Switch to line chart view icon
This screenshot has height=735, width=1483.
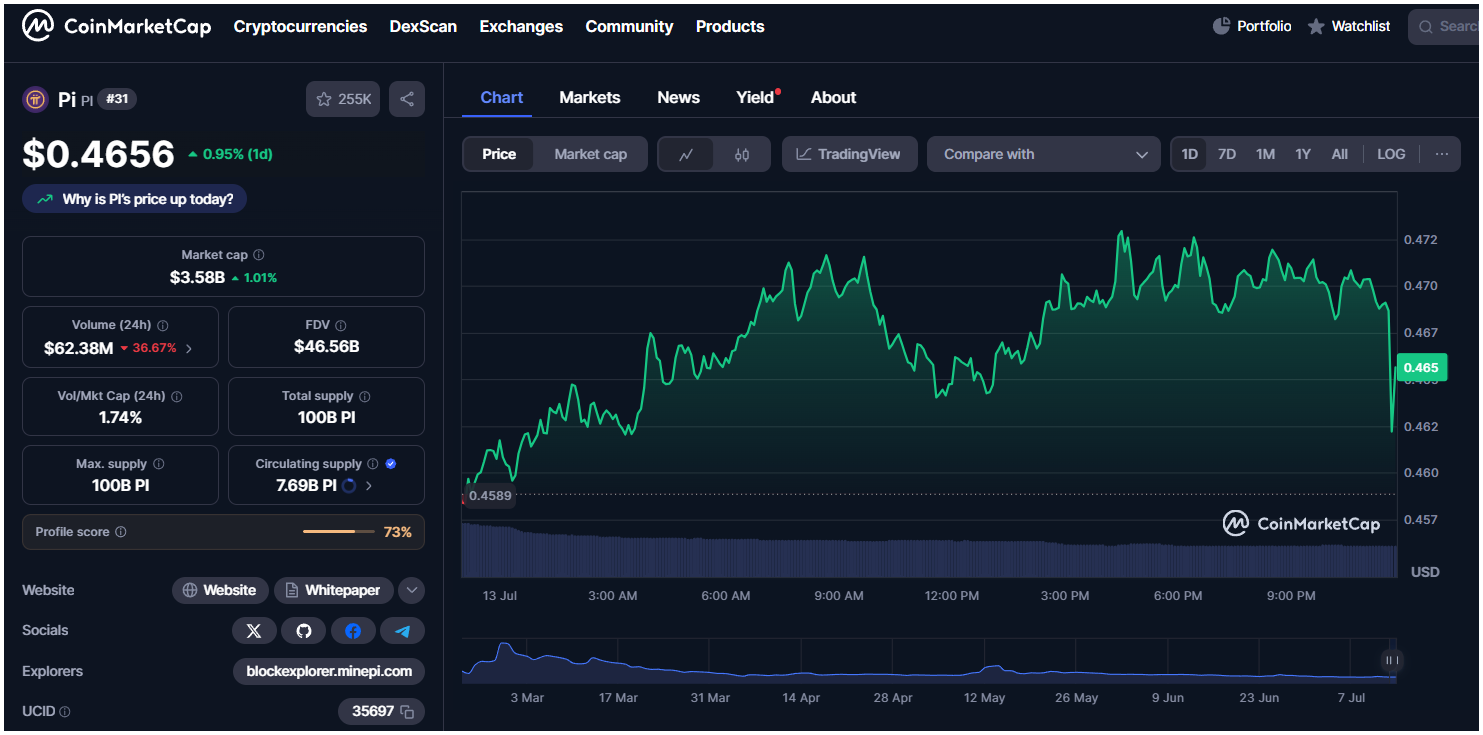(686, 155)
